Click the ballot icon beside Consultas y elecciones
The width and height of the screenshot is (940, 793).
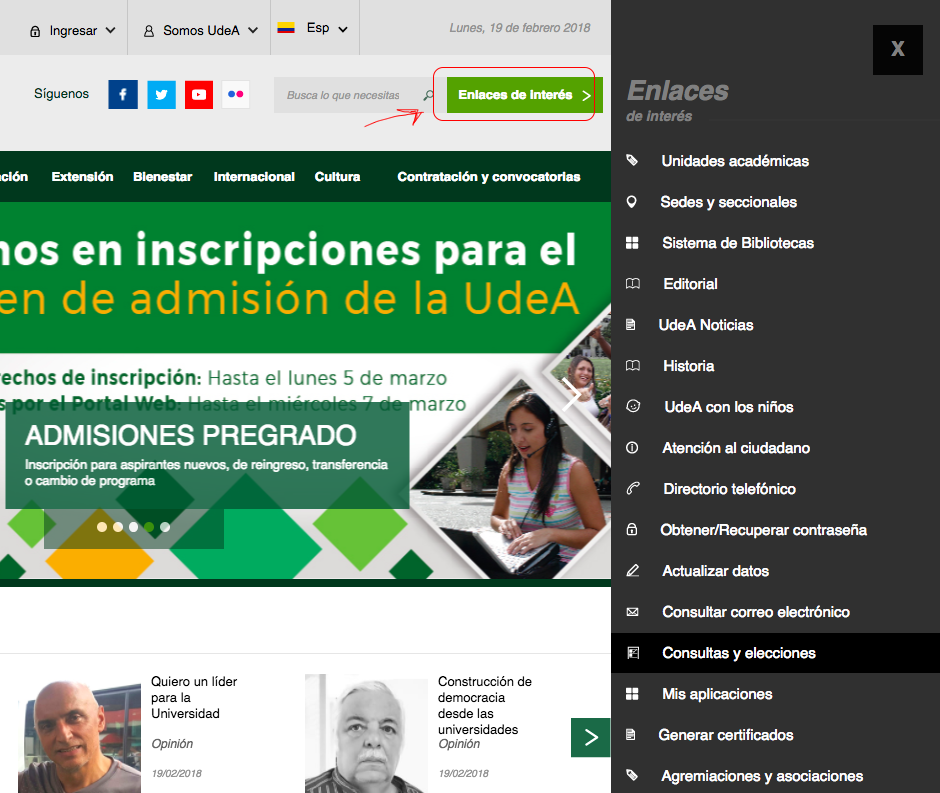click(632, 653)
